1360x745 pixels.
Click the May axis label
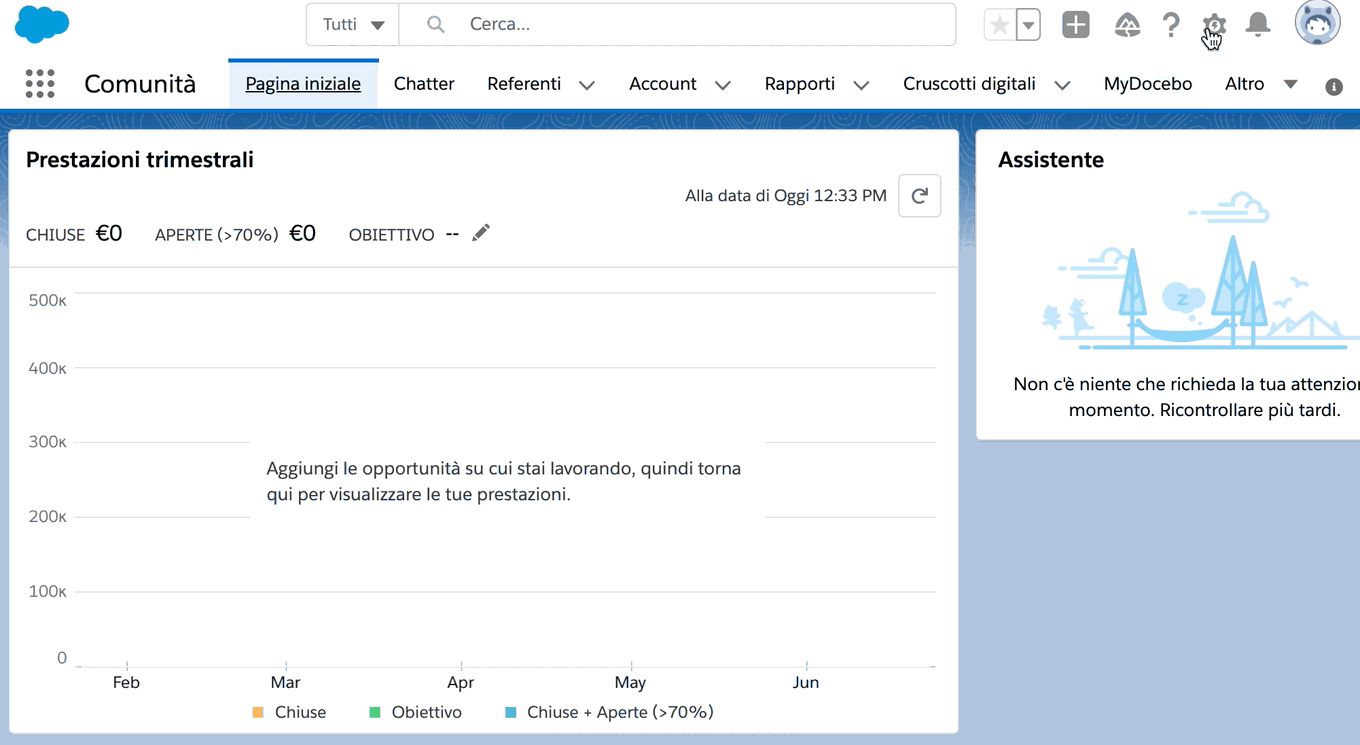click(x=630, y=683)
